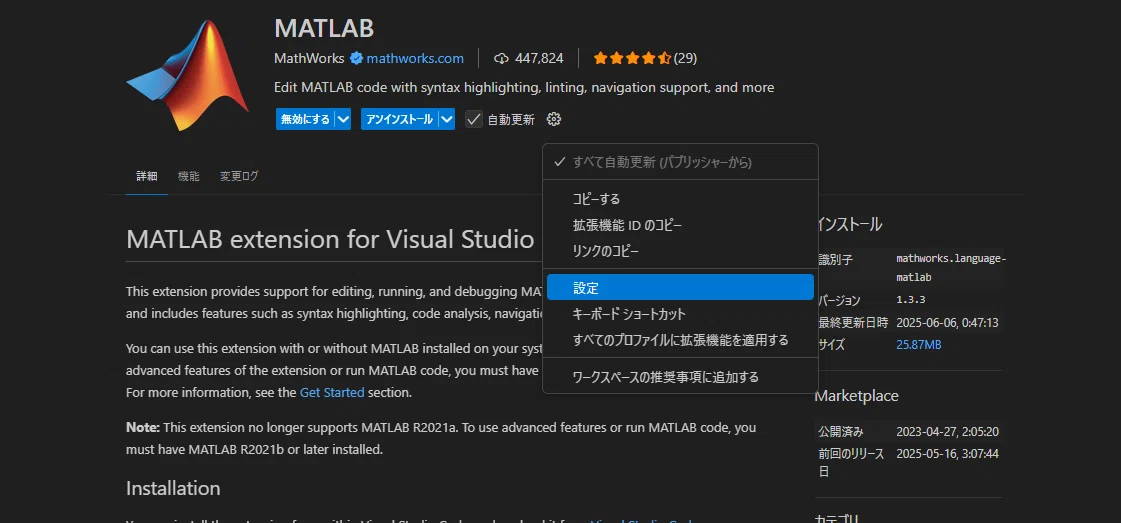Click the download count cloud icon

(x=501, y=58)
